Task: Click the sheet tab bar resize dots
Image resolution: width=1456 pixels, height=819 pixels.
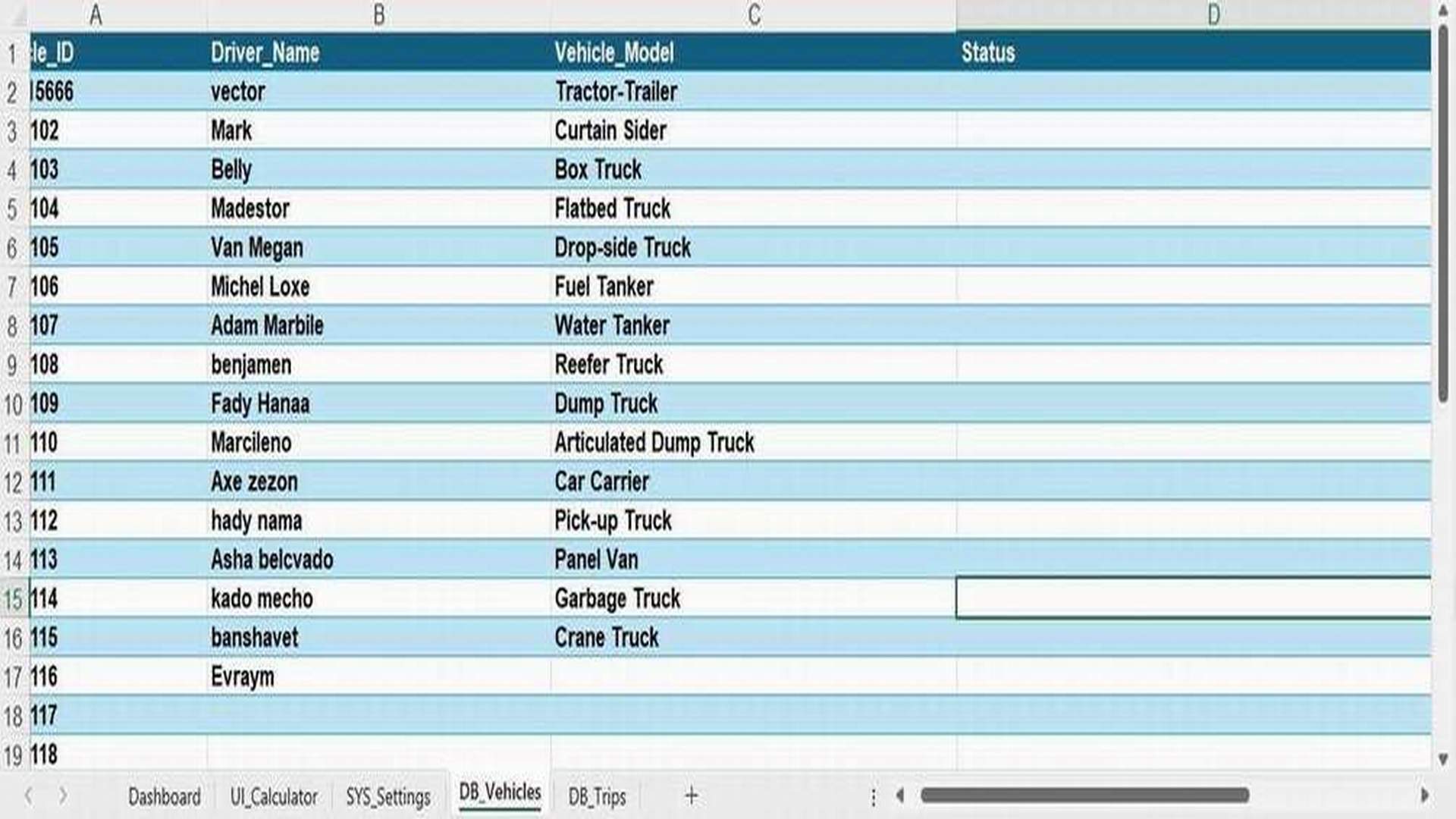Action: (874, 797)
